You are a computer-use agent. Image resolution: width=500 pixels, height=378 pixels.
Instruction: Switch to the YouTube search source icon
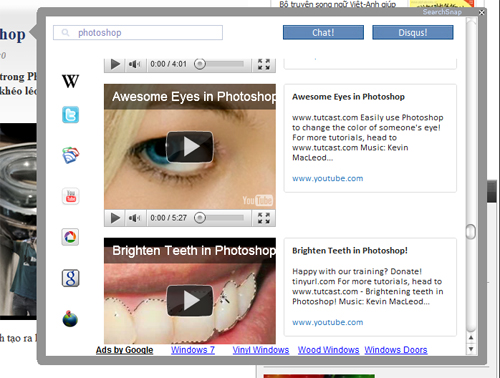[x=71, y=196]
